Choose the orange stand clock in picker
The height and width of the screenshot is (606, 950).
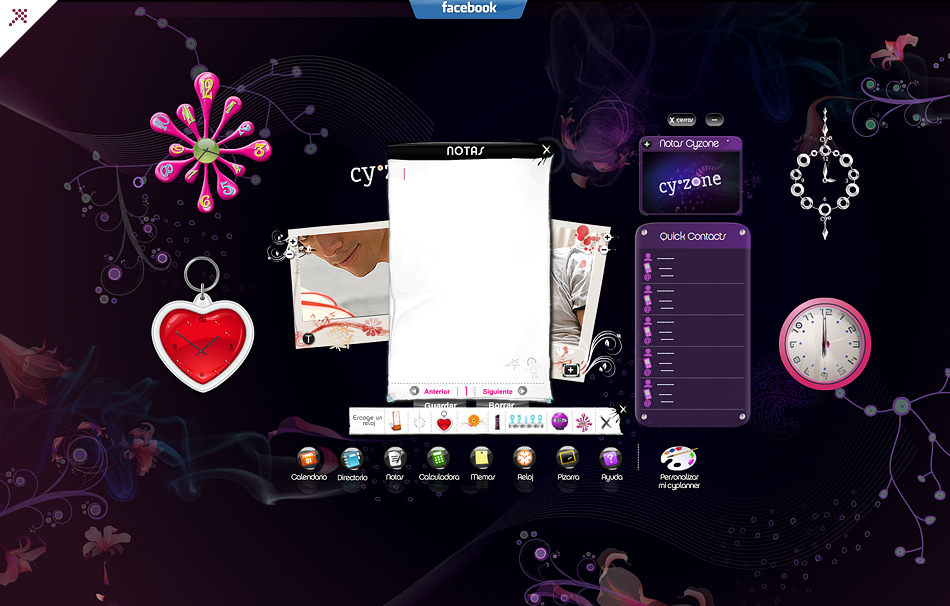[396, 421]
